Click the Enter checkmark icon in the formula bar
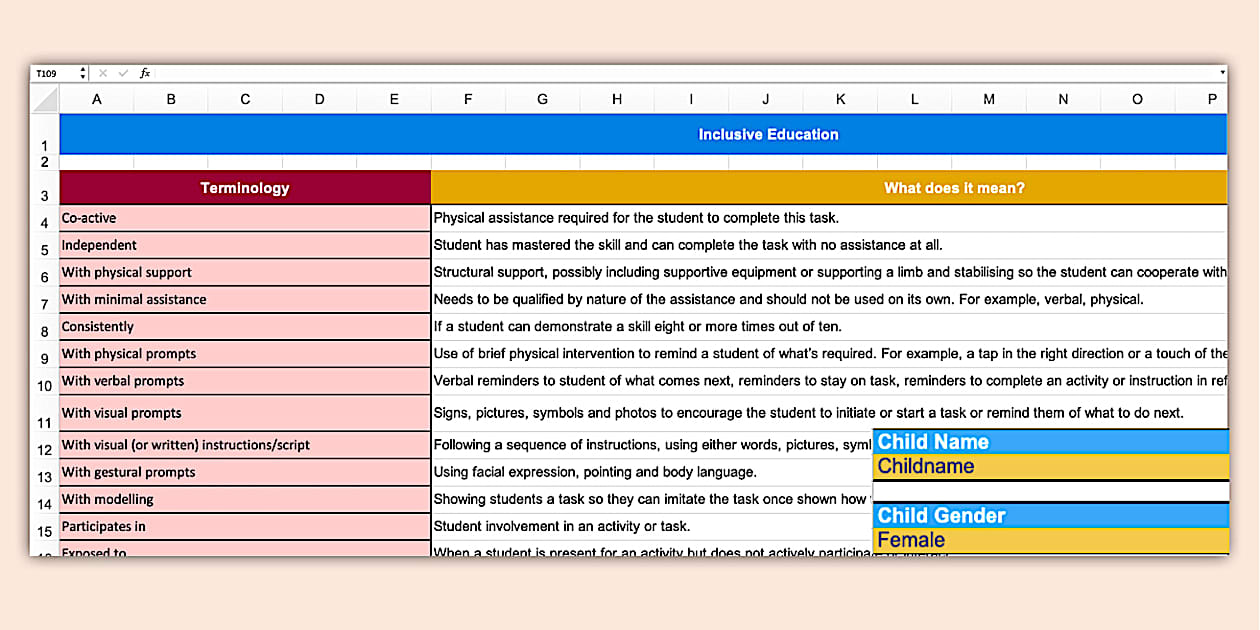 click(x=122, y=73)
